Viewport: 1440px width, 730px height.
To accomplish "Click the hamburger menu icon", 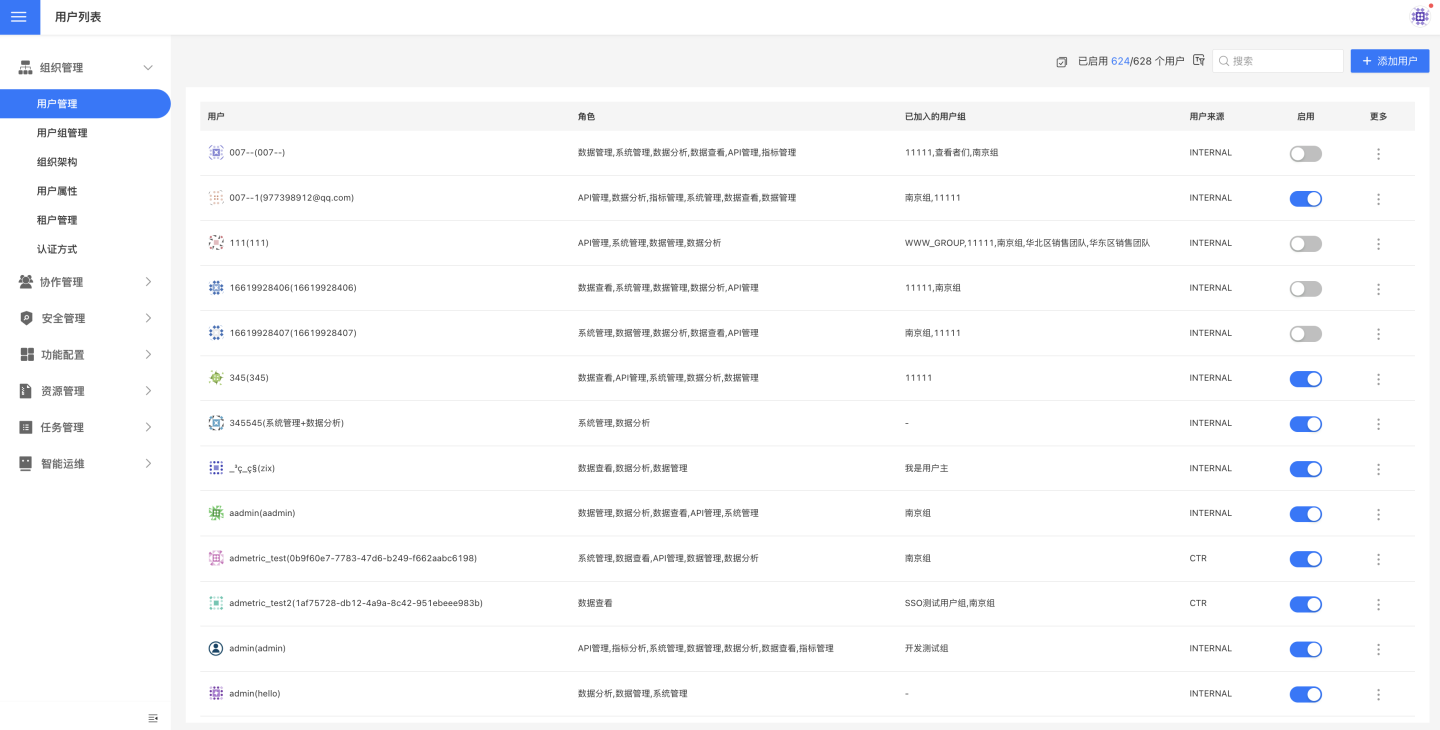I will 19,17.
